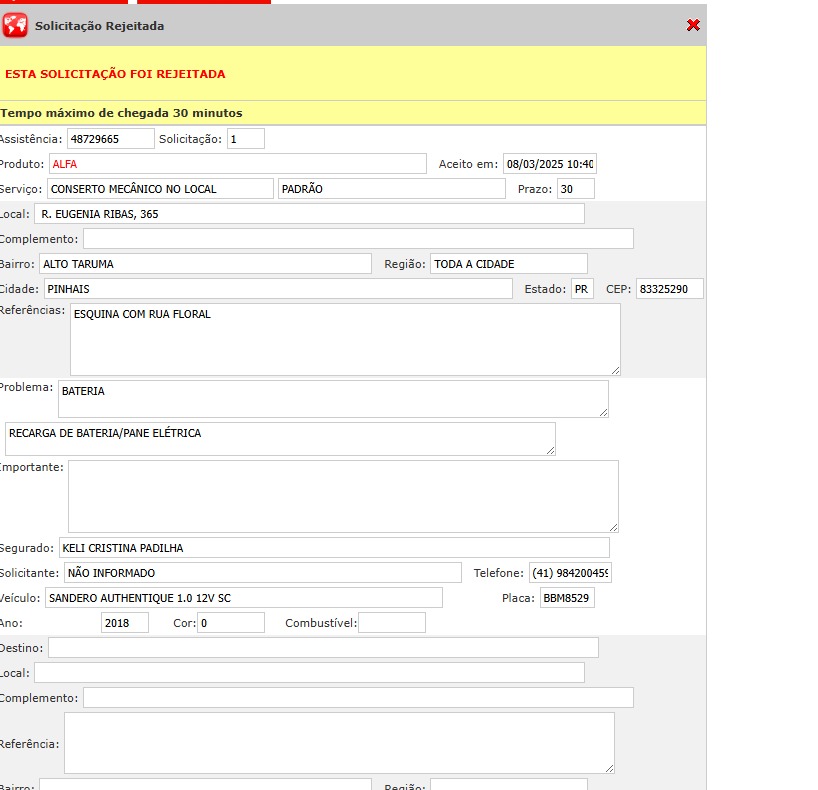Focus the Aceito em date field

(549, 164)
